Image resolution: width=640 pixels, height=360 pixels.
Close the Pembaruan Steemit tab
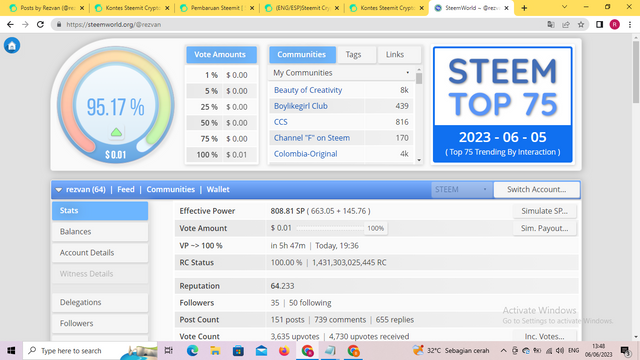(252, 8)
